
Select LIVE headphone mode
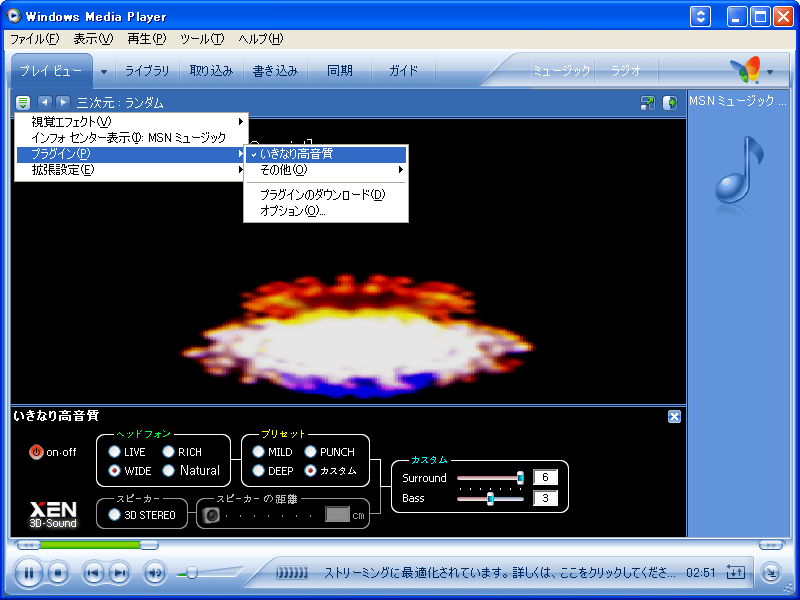click(114, 452)
